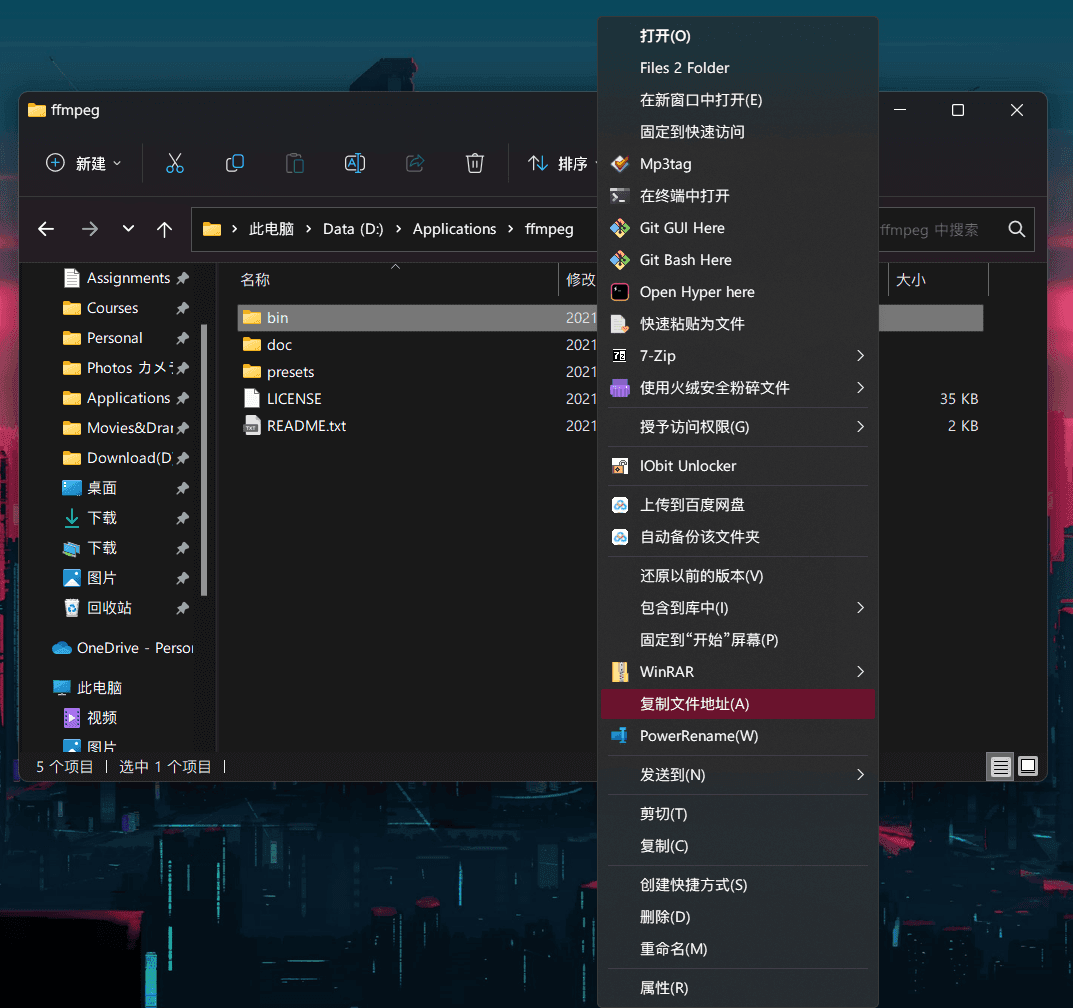1073x1008 pixels.
Task: Open Properties (属性) menu entry
Action: [x=738, y=988]
